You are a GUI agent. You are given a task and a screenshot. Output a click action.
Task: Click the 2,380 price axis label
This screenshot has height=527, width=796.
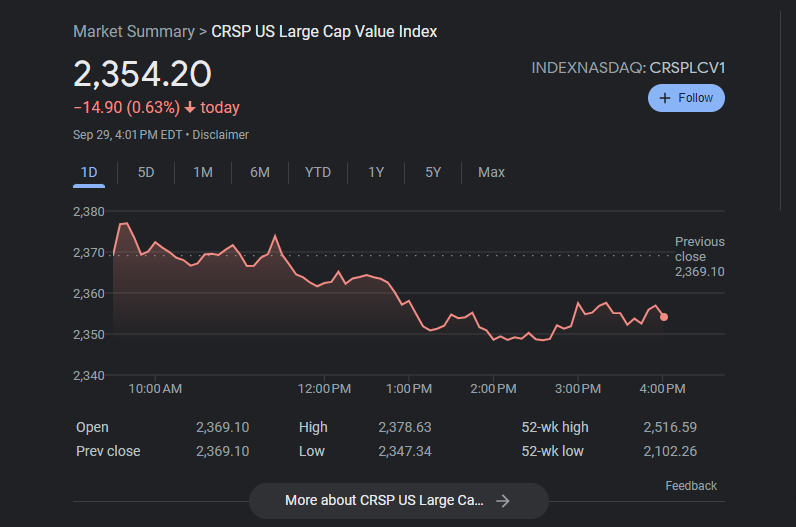(x=89, y=212)
